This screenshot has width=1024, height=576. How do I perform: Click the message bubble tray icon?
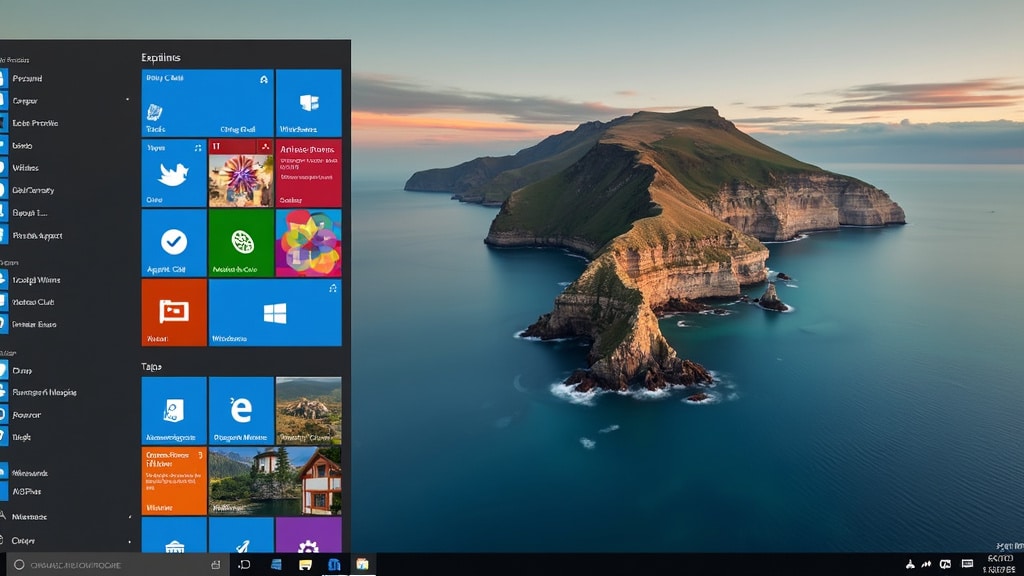click(x=945, y=564)
